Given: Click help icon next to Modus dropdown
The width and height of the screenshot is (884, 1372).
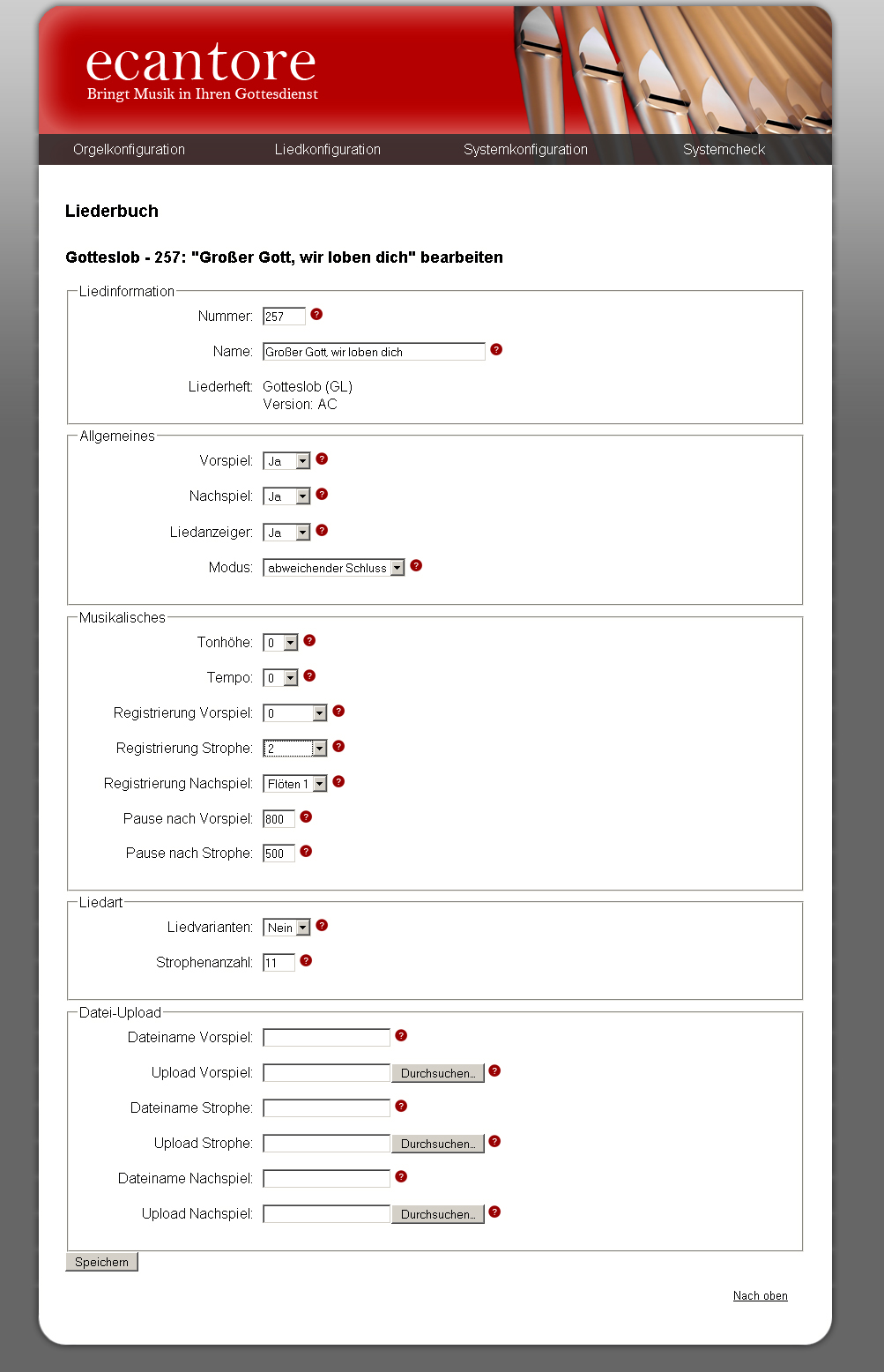Looking at the screenshot, I should [x=416, y=566].
